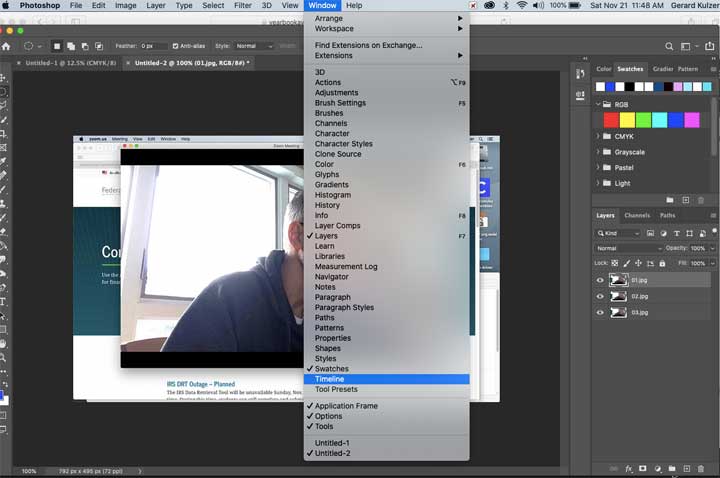Toggle Lock position

[x=638, y=263]
